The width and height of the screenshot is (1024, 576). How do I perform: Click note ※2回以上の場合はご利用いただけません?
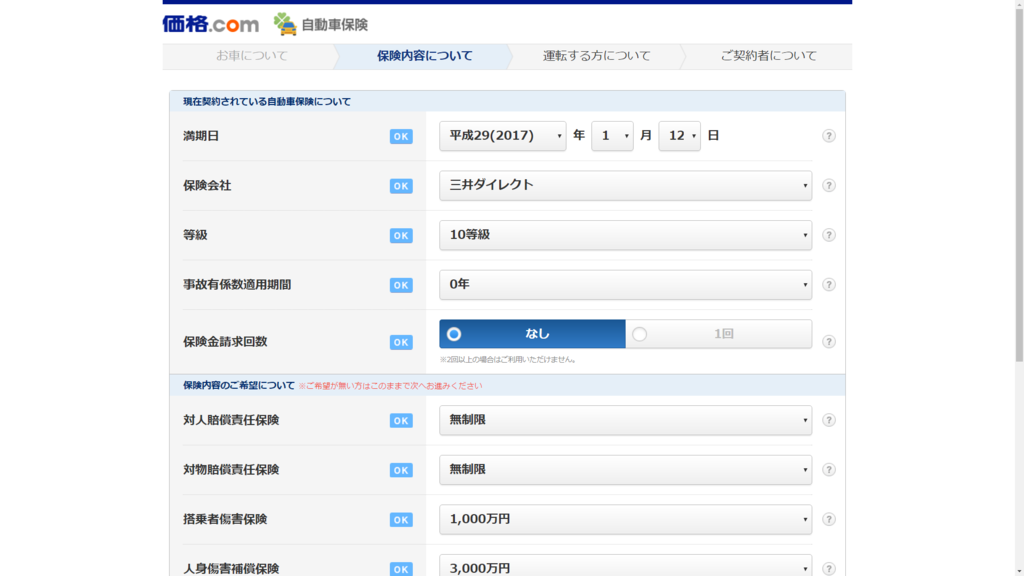[507, 359]
